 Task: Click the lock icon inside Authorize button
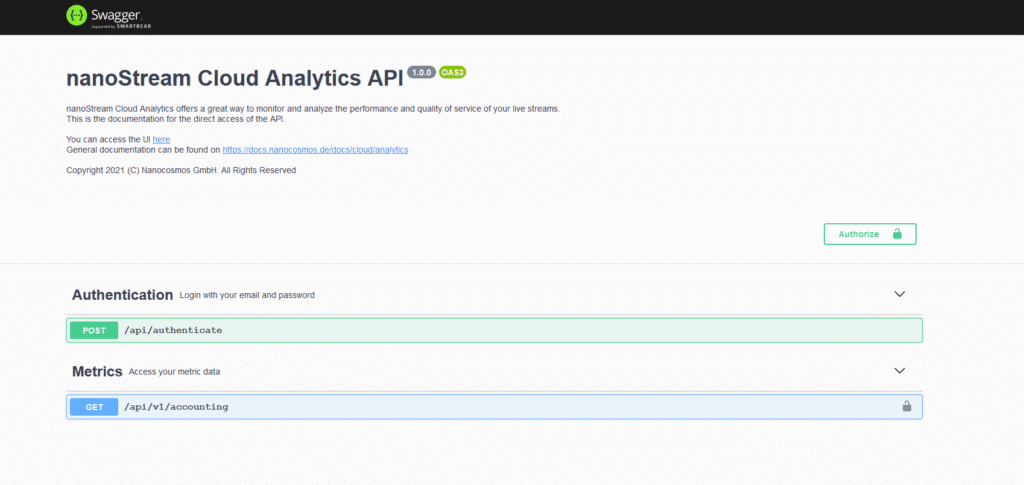coord(897,234)
